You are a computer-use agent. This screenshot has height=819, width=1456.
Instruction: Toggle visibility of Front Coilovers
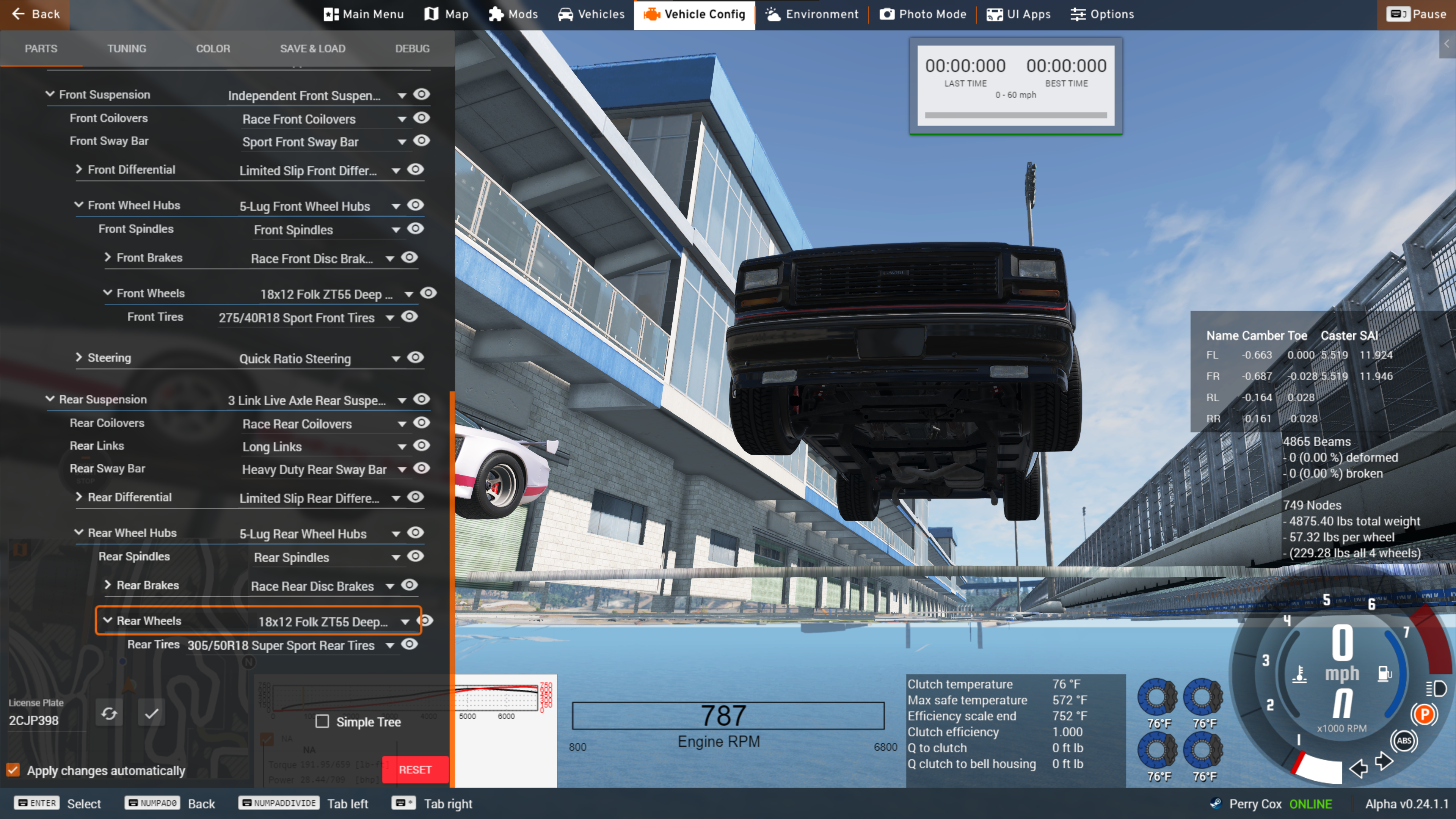(422, 118)
